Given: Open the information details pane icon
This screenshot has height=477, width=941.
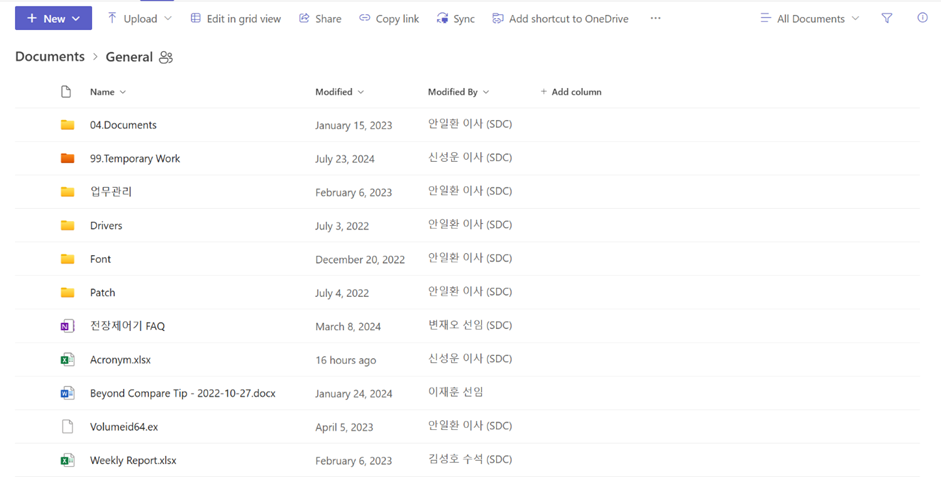Looking at the screenshot, I should click(922, 18).
